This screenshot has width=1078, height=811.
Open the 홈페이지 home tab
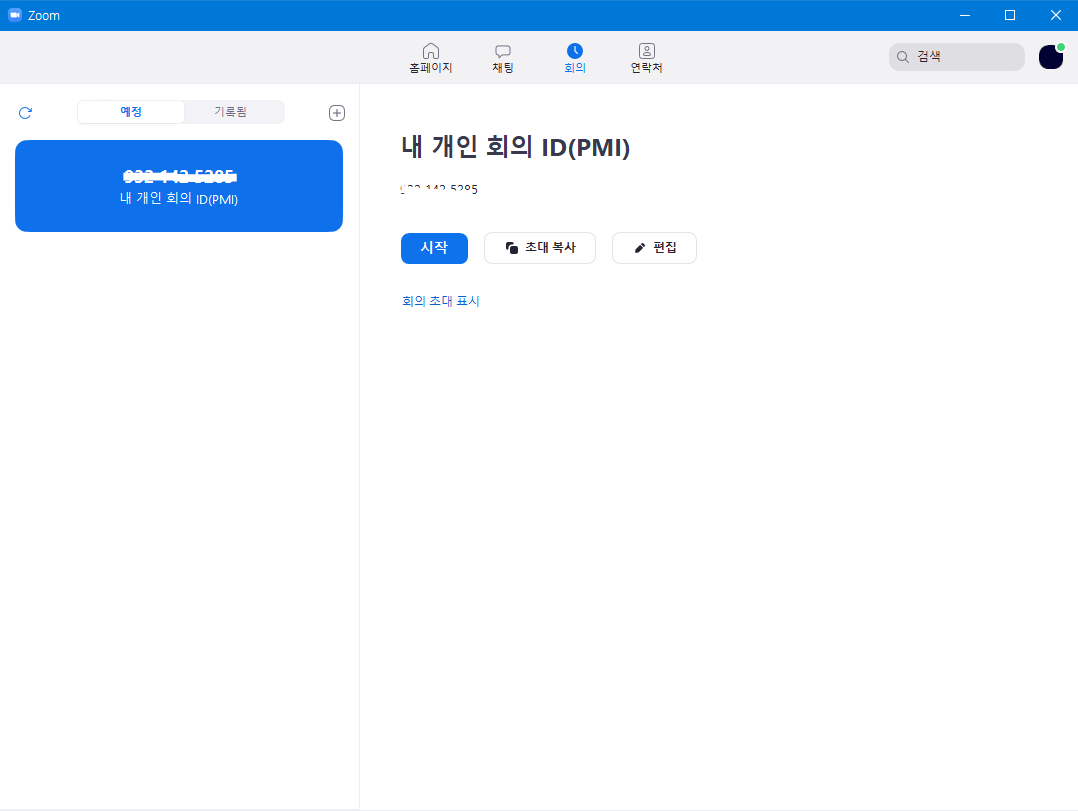click(430, 58)
